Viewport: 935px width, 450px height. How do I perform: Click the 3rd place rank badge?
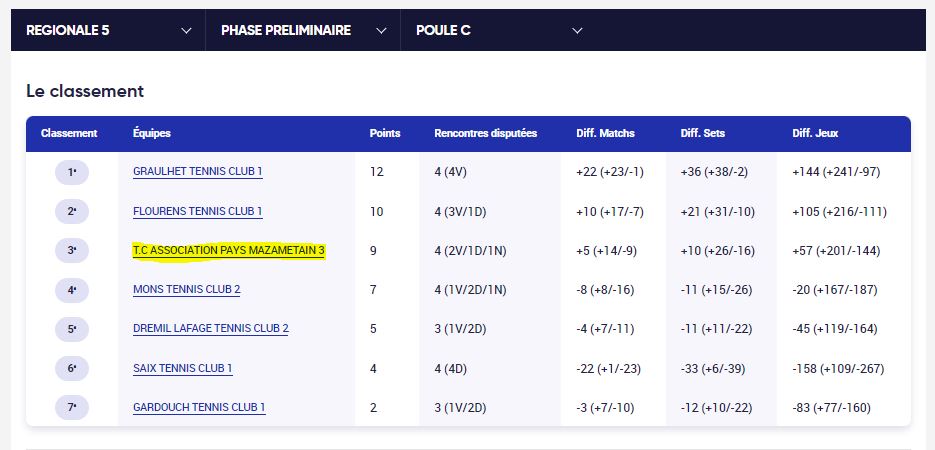coord(72,251)
